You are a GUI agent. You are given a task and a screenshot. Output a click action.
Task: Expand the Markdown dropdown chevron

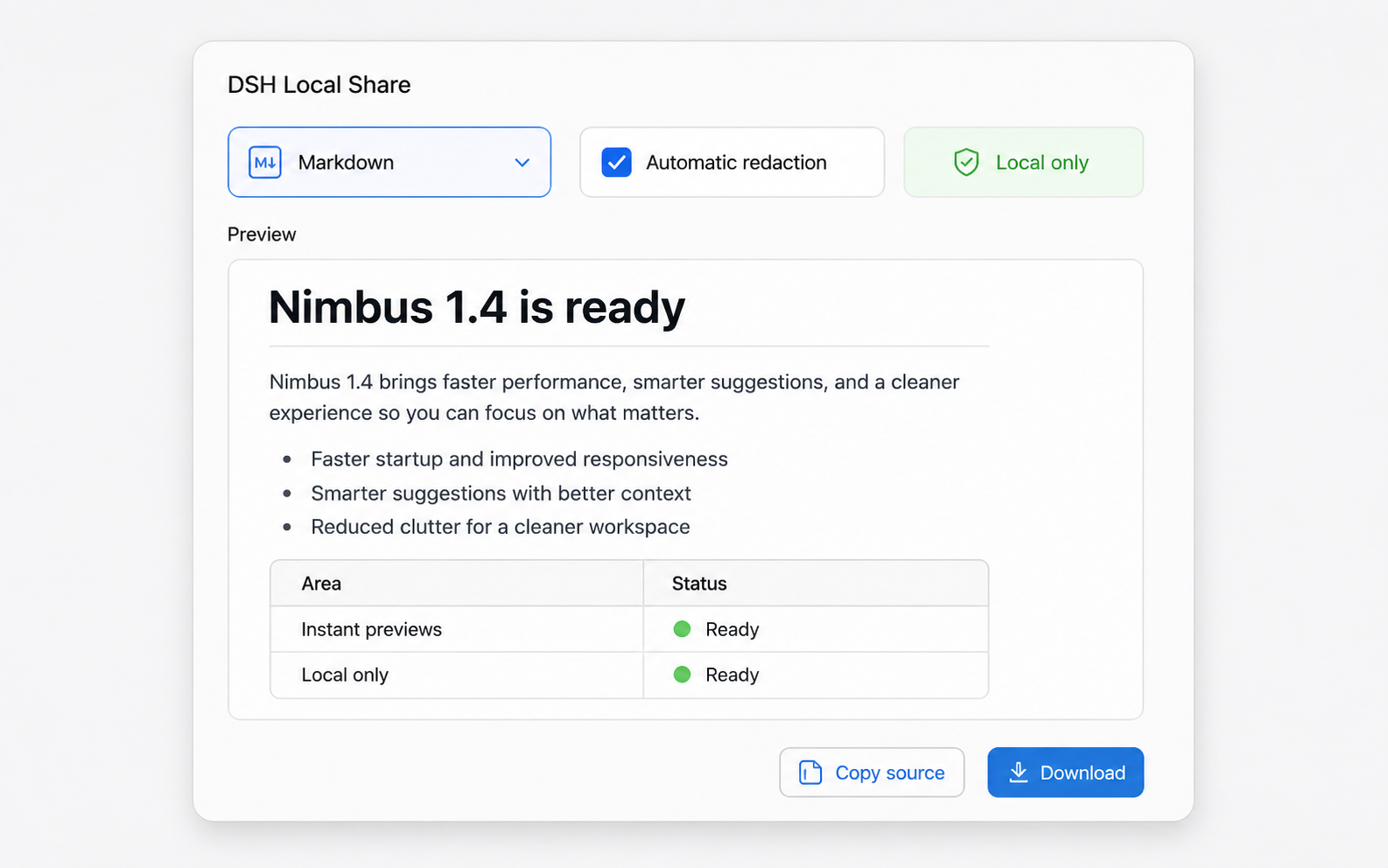coord(522,163)
